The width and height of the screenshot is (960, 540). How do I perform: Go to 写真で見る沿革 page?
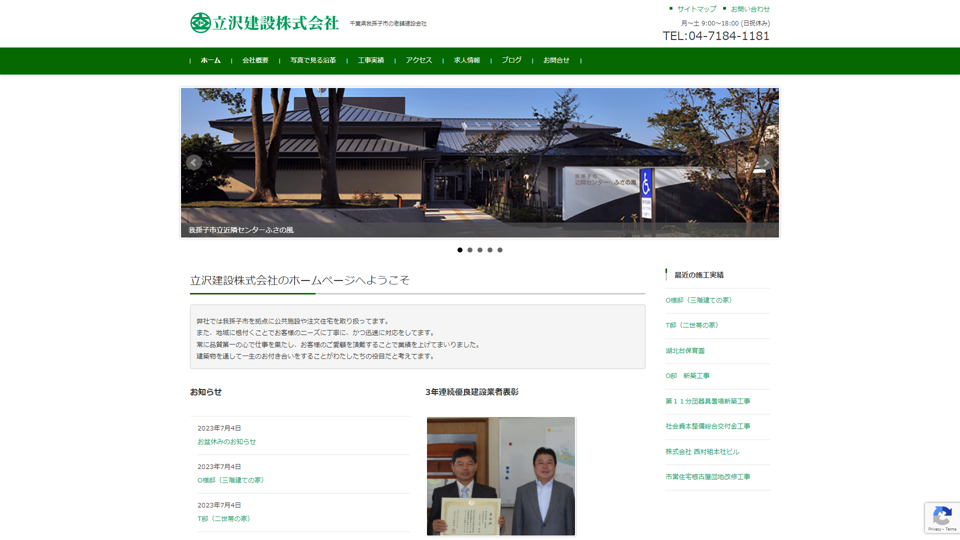click(313, 61)
